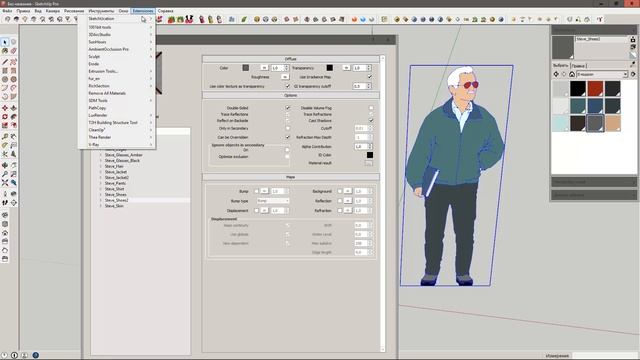Expand Steve_Glasses_Amber tree node
This screenshot has width=640, height=360.
[x=100, y=155]
